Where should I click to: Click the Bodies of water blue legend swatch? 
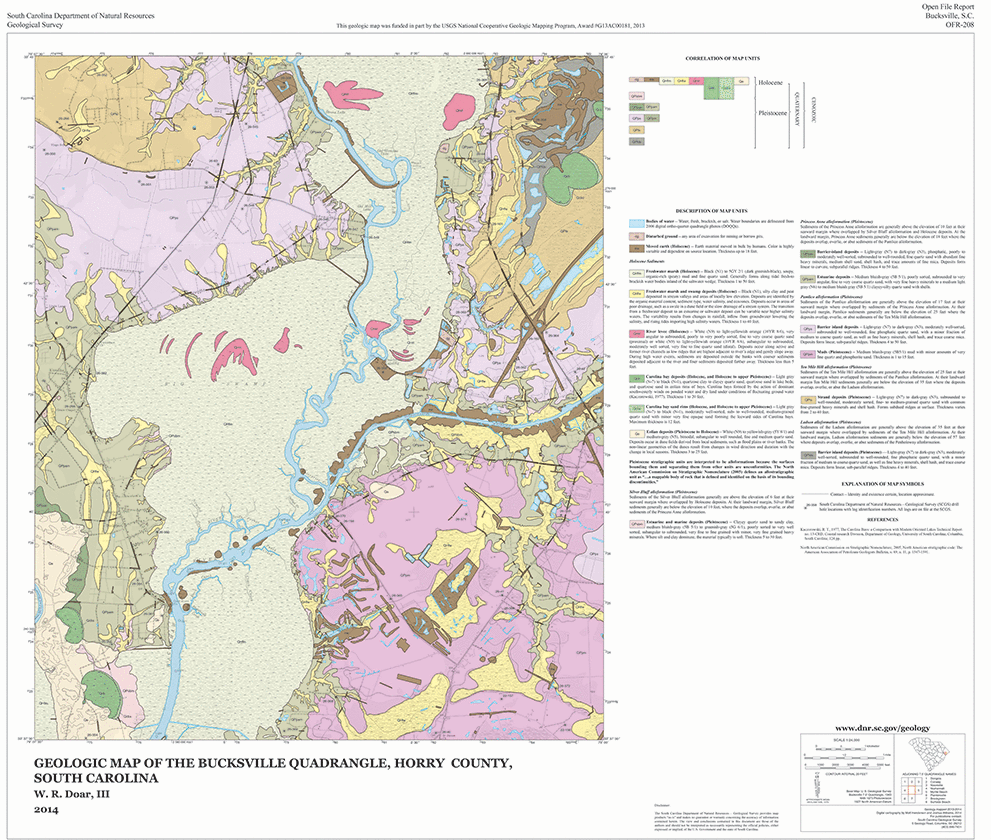pyautogui.click(x=634, y=222)
